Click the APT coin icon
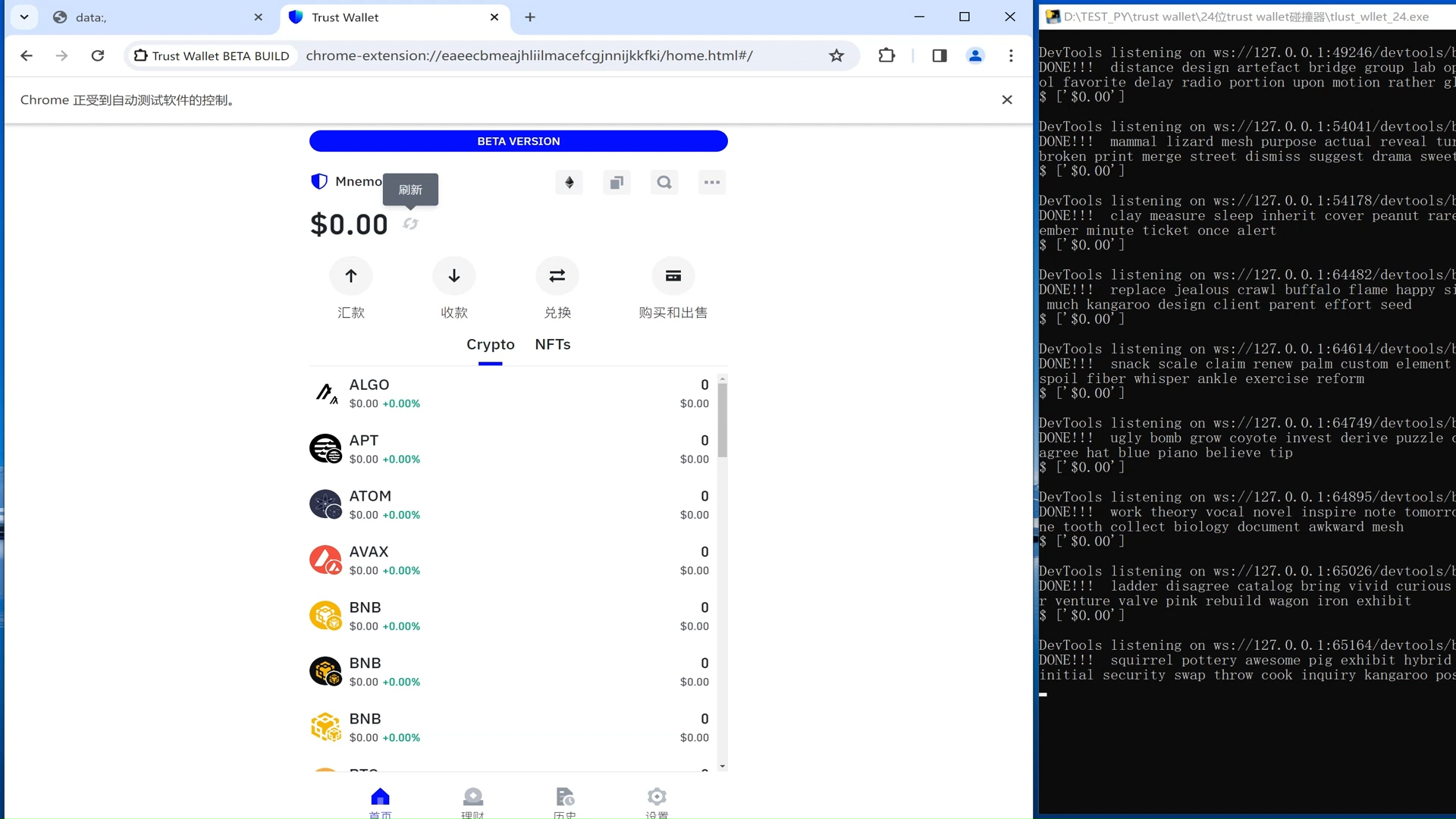 click(326, 449)
